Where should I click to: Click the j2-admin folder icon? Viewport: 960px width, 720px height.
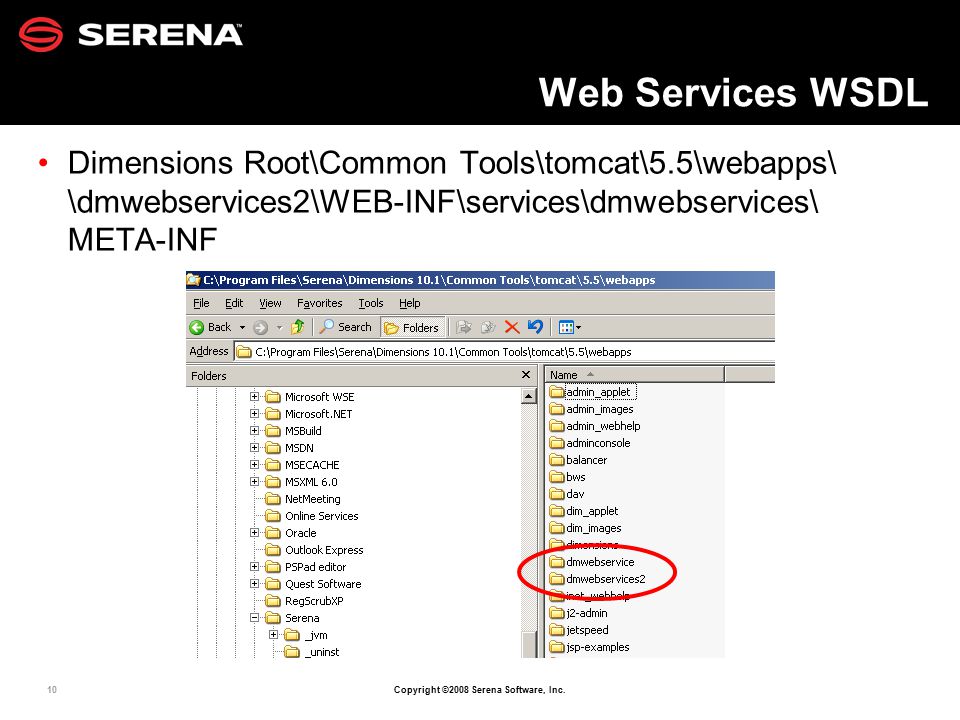coord(557,613)
